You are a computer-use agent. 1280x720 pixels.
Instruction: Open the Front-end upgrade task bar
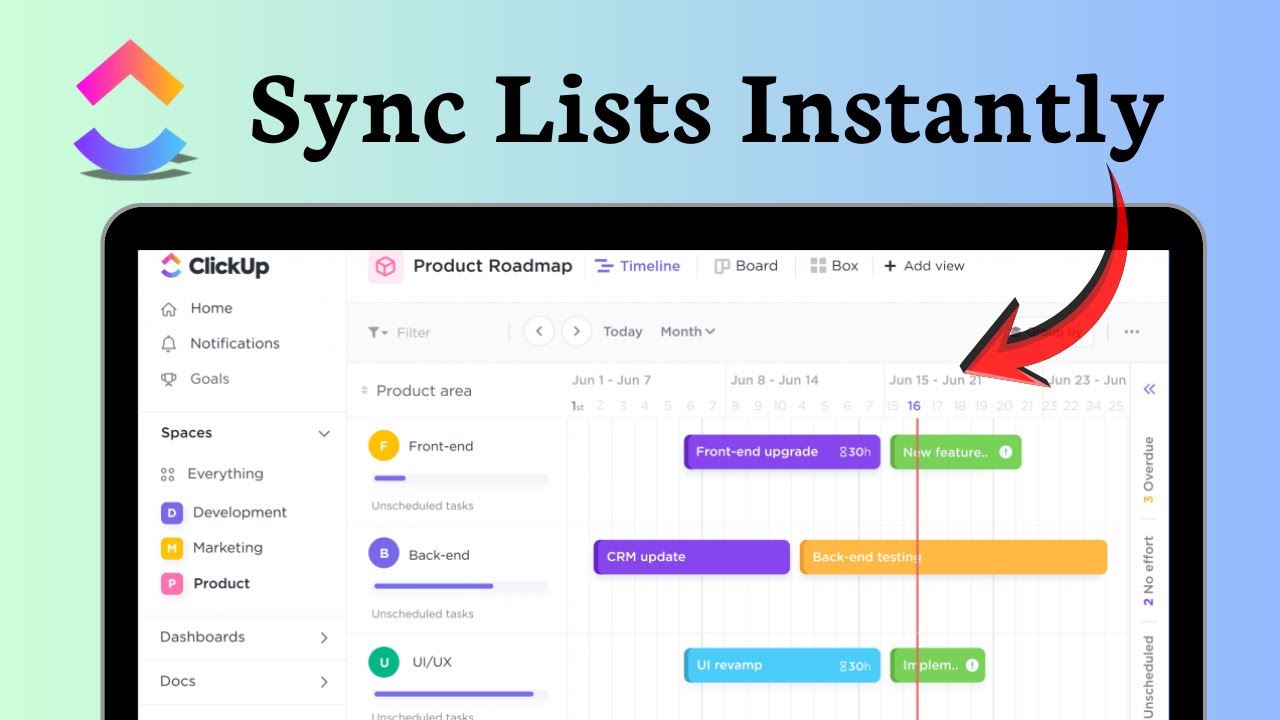(782, 452)
